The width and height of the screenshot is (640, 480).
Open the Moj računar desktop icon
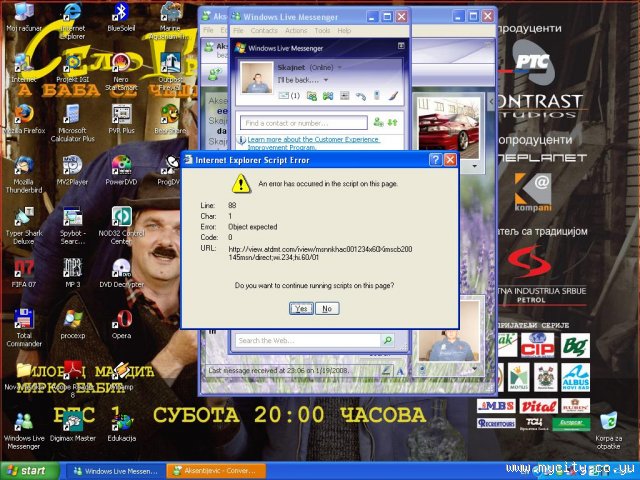pyautogui.click(x=24, y=16)
